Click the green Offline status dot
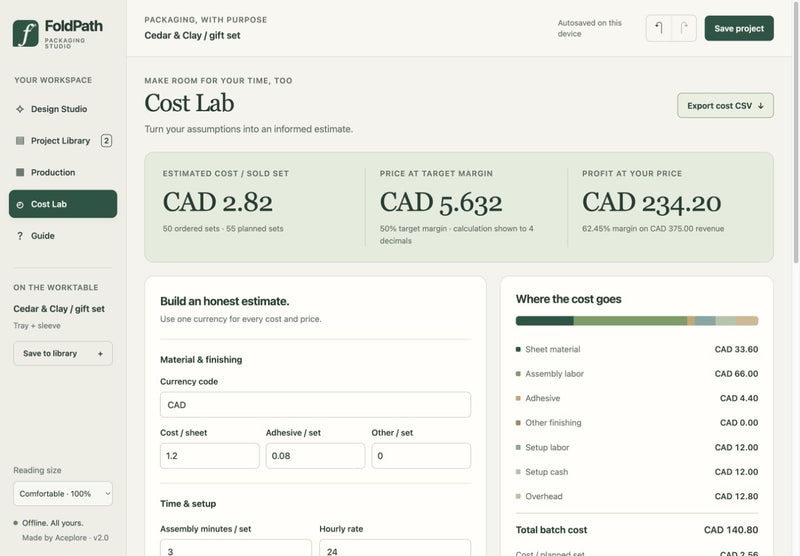800x556 pixels. pyautogui.click(x=16, y=523)
